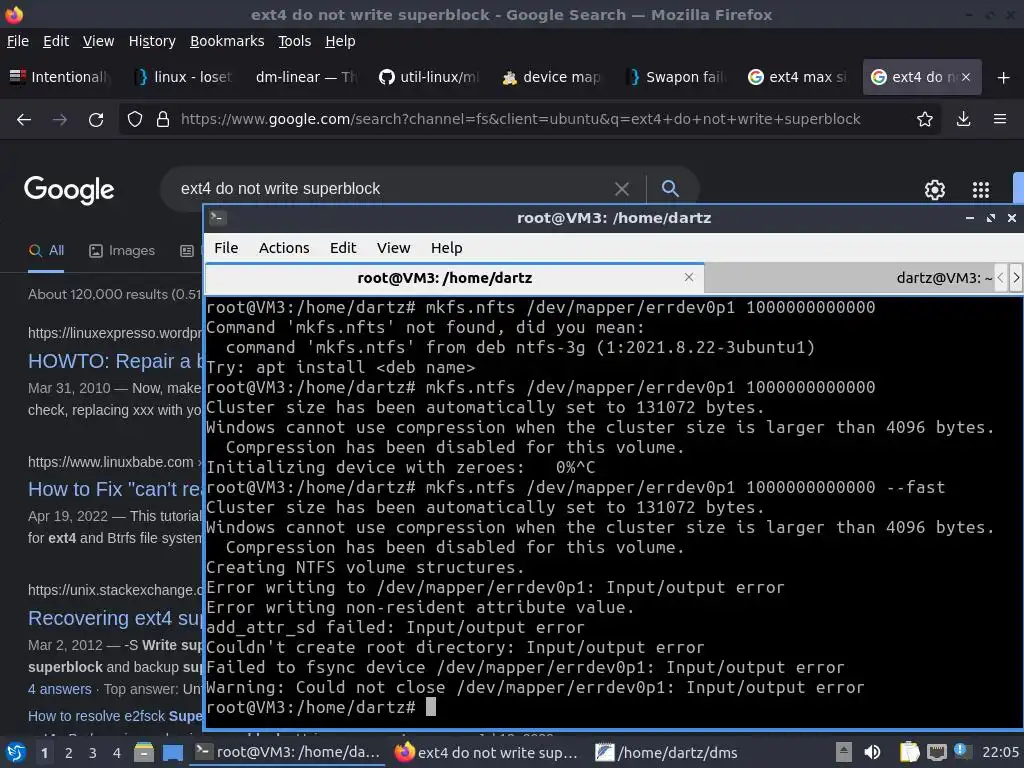Viewport: 1024px width, 768px height.
Task: Switch to 'Swapon fail' tab
Action: (x=675, y=77)
